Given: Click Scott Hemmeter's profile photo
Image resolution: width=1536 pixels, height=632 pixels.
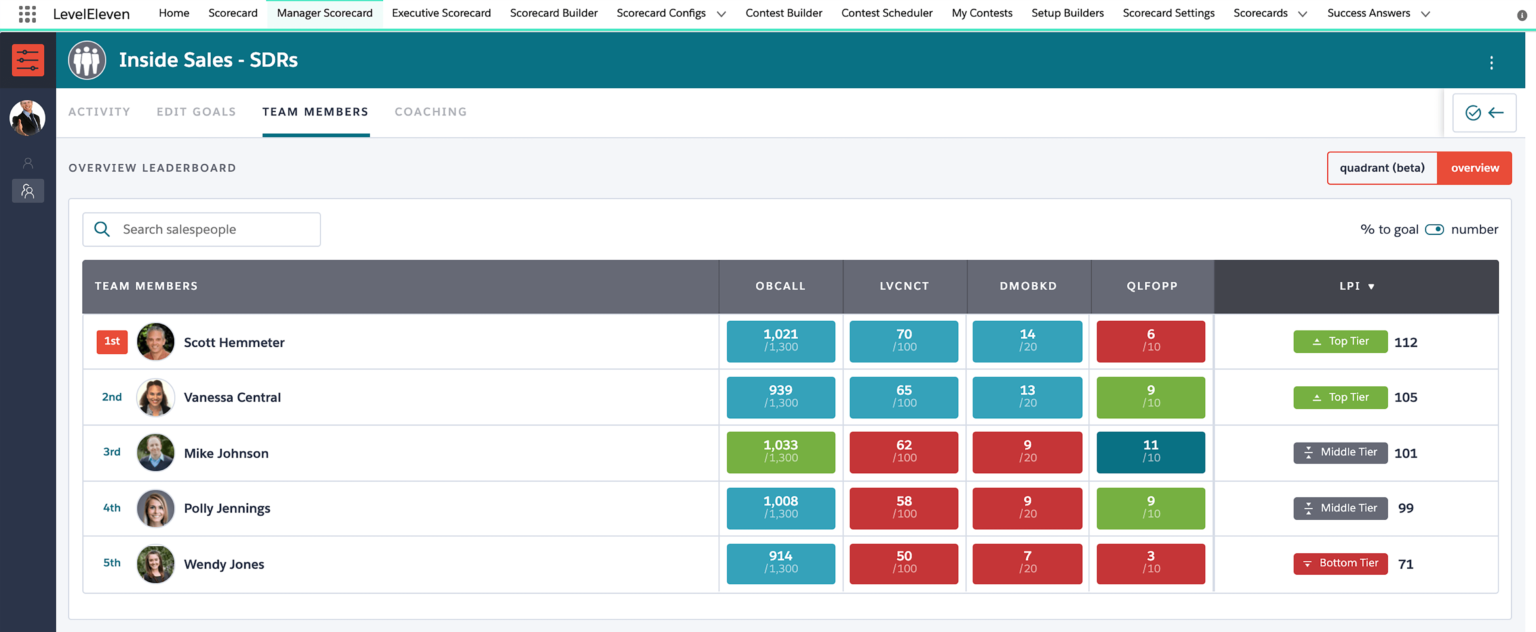Looking at the screenshot, I should (x=155, y=341).
